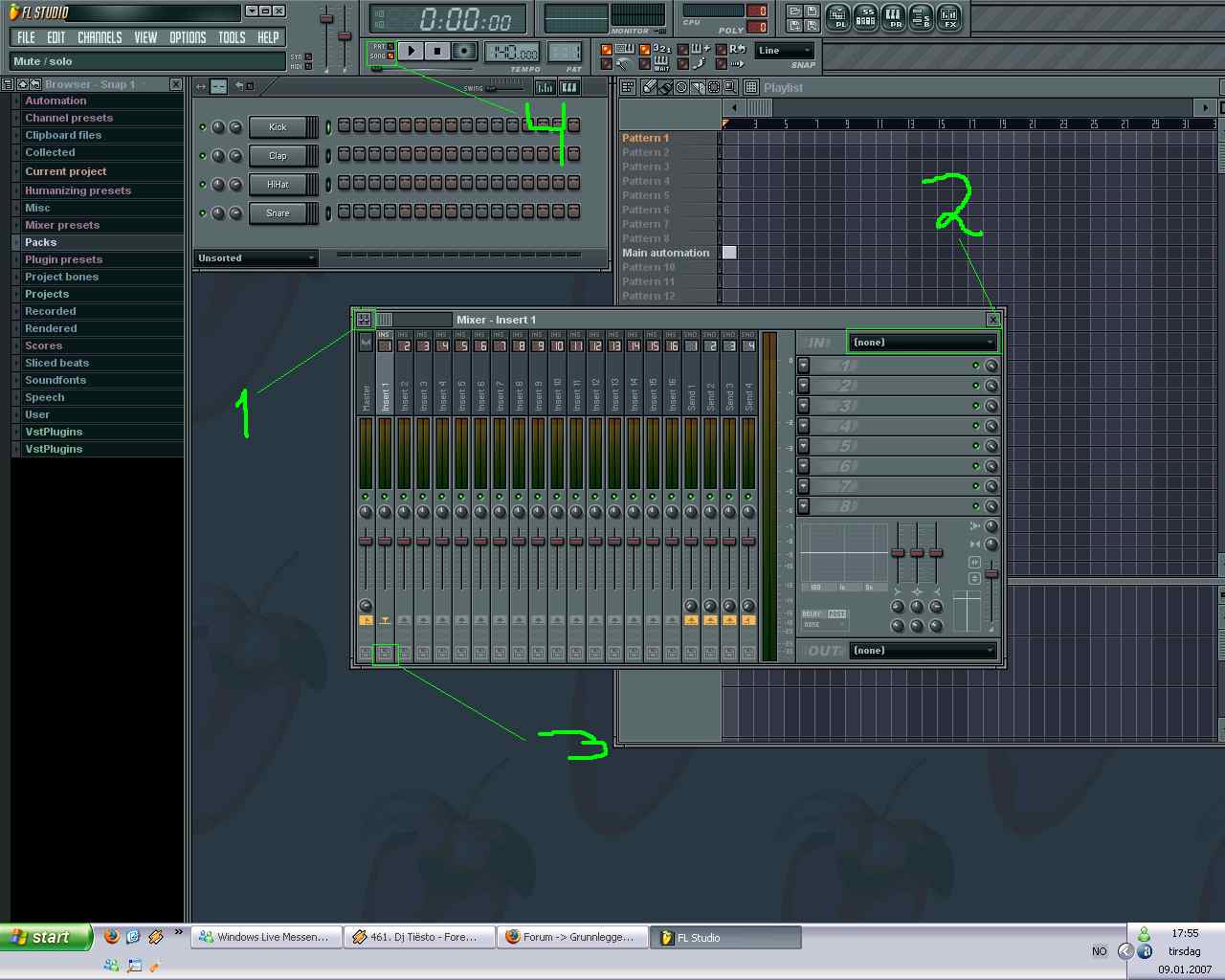Select Main automation row in Playlist
This screenshot has height=980, width=1225.
pos(668,253)
